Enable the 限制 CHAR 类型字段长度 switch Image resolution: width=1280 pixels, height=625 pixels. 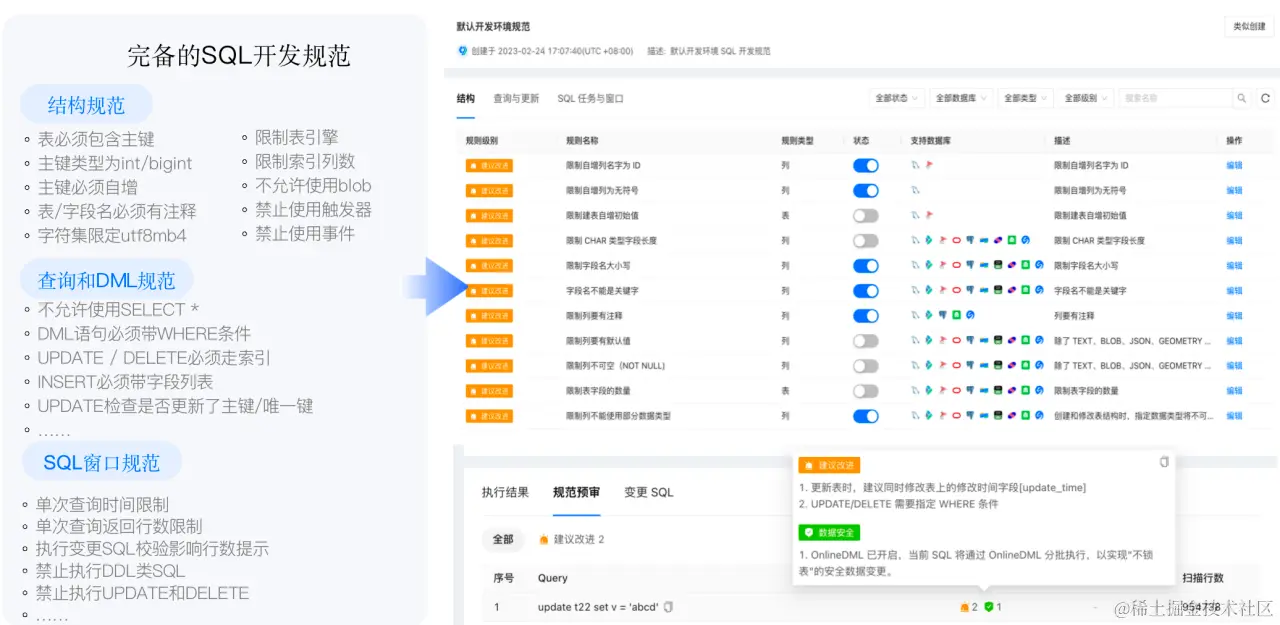tap(866, 240)
